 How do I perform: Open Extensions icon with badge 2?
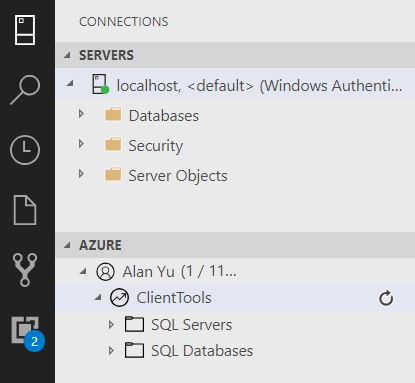click(x=28, y=334)
